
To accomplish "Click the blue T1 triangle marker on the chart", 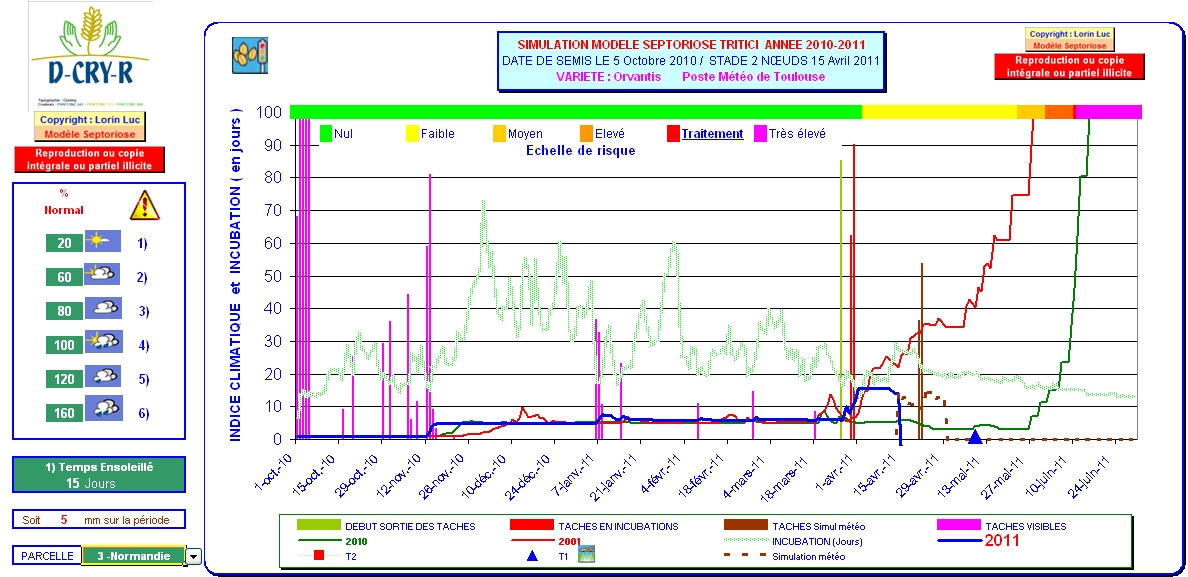I will point(976,435).
